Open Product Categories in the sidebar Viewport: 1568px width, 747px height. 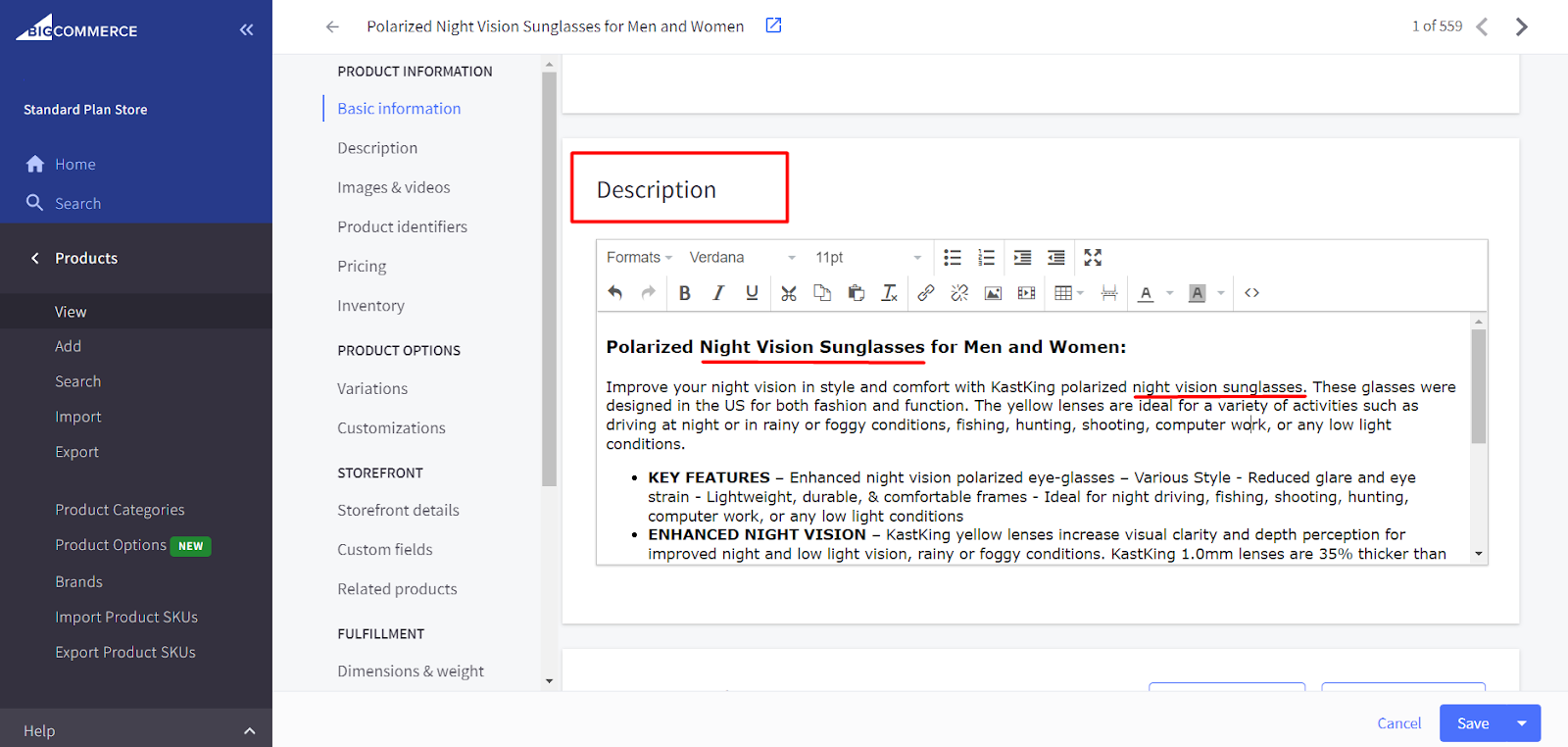[120, 510]
